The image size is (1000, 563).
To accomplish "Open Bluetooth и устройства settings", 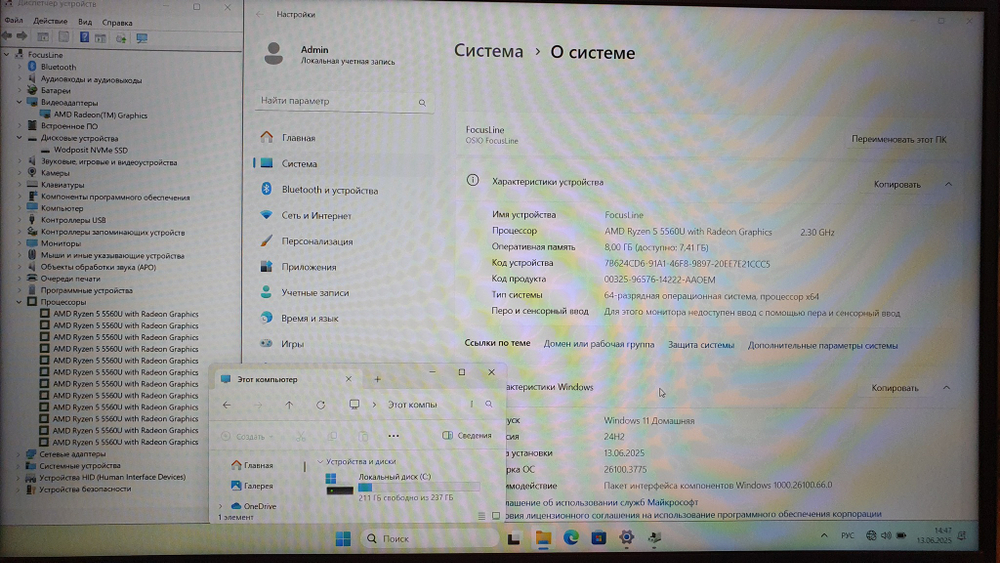I will (x=330, y=190).
